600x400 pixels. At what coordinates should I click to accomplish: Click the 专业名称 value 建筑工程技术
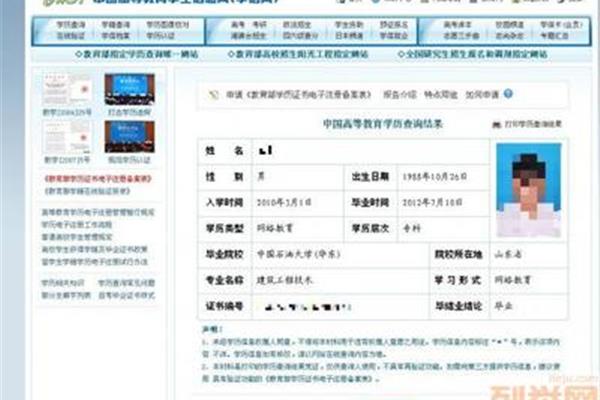(285, 280)
